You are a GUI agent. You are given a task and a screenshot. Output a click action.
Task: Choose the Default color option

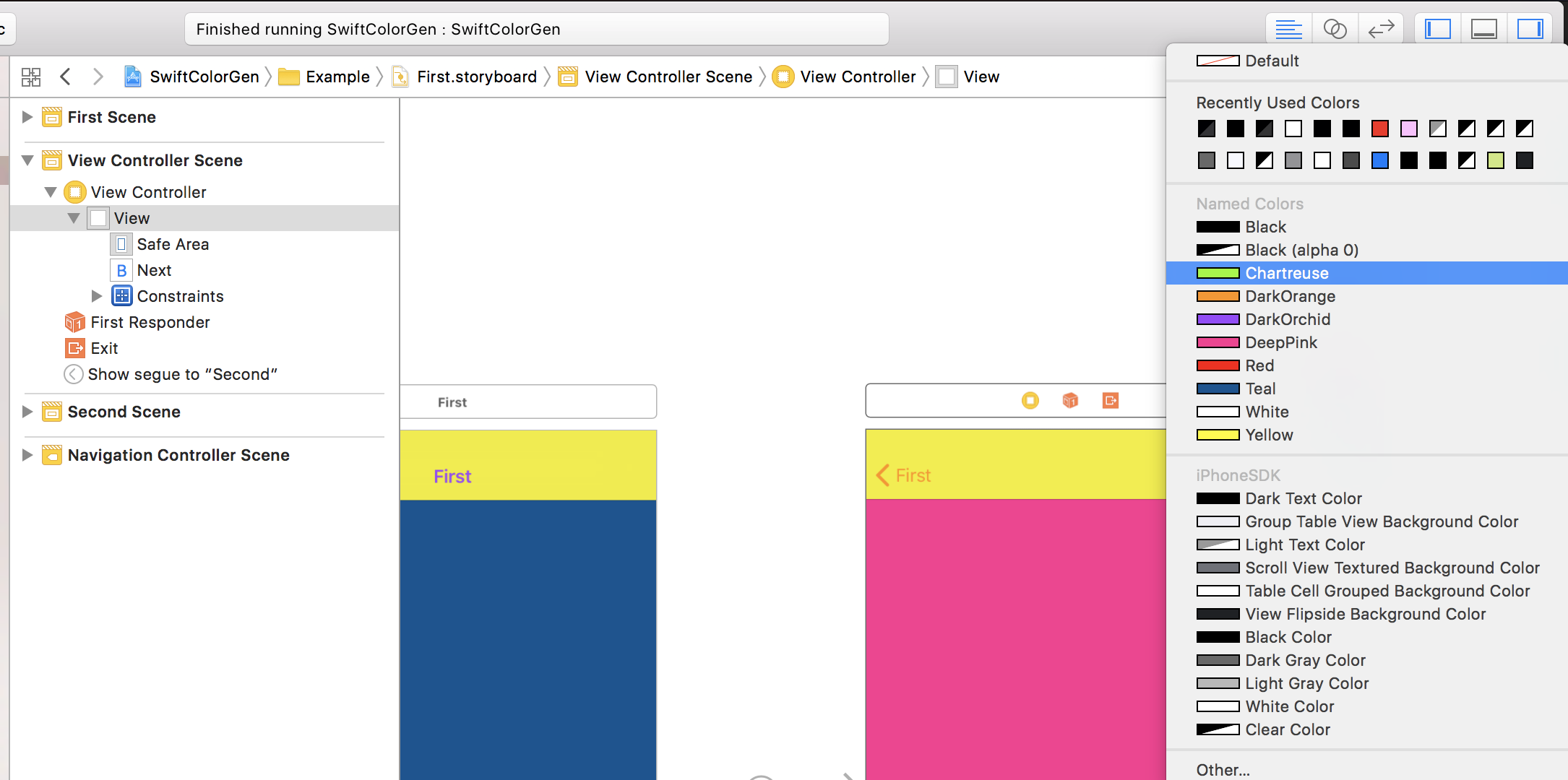1271,61
